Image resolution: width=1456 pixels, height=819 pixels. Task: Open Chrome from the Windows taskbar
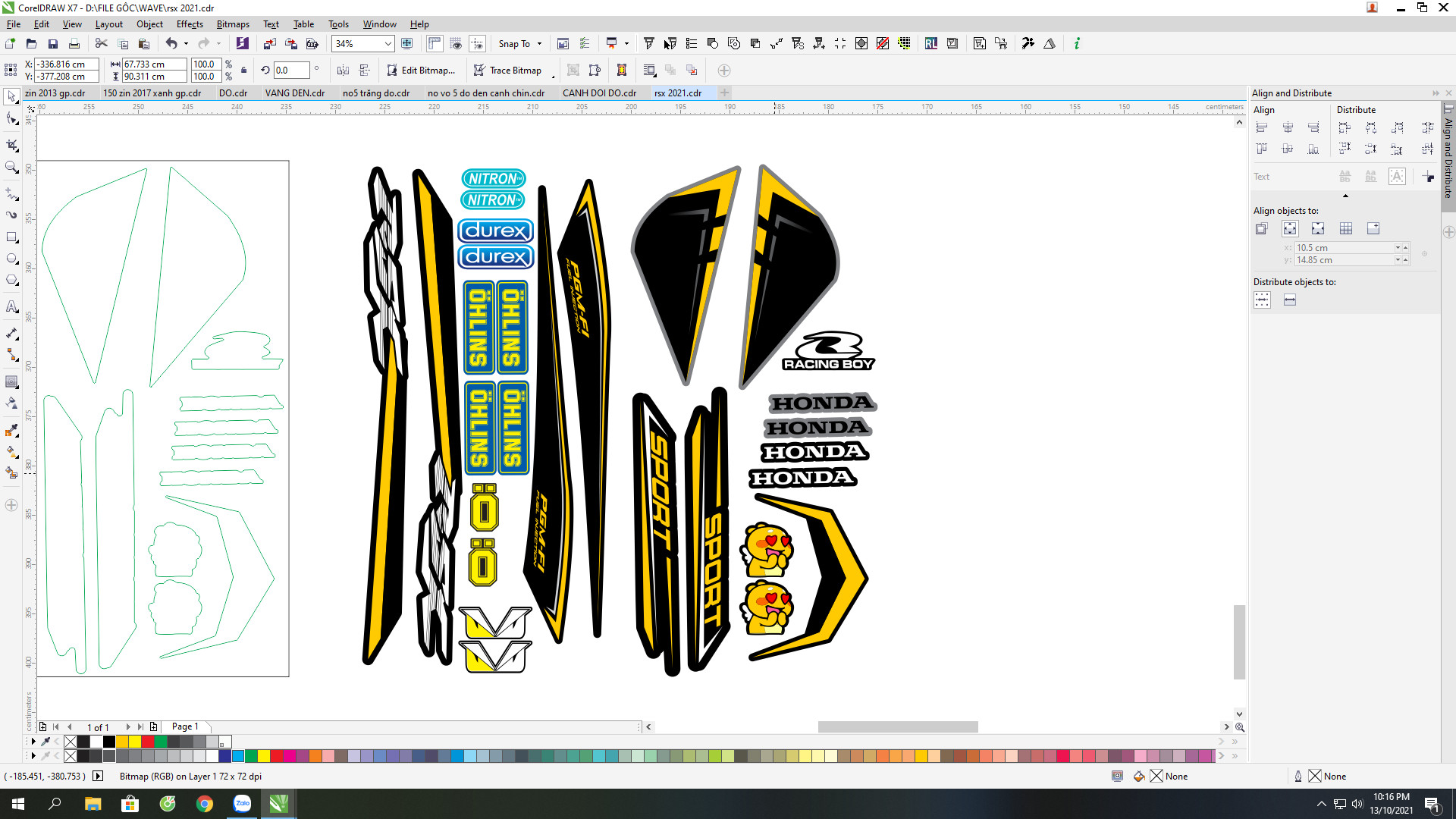click(205, 804)
